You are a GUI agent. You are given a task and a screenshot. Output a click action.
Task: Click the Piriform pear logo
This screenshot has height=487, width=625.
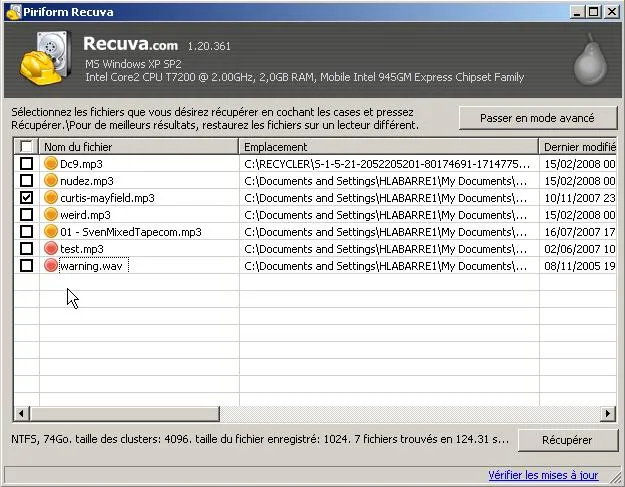[x=590, y=60]
